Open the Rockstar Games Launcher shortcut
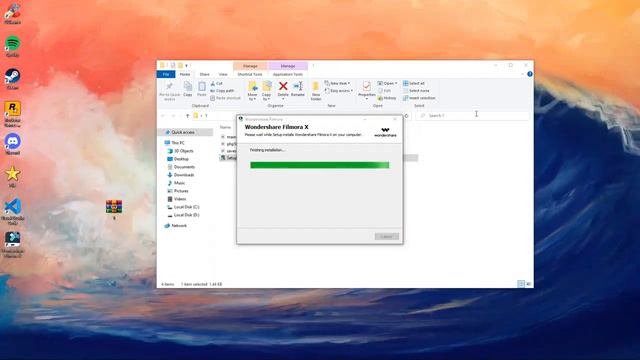This screenshot has width=640, height=360. [x=13, y=114]
